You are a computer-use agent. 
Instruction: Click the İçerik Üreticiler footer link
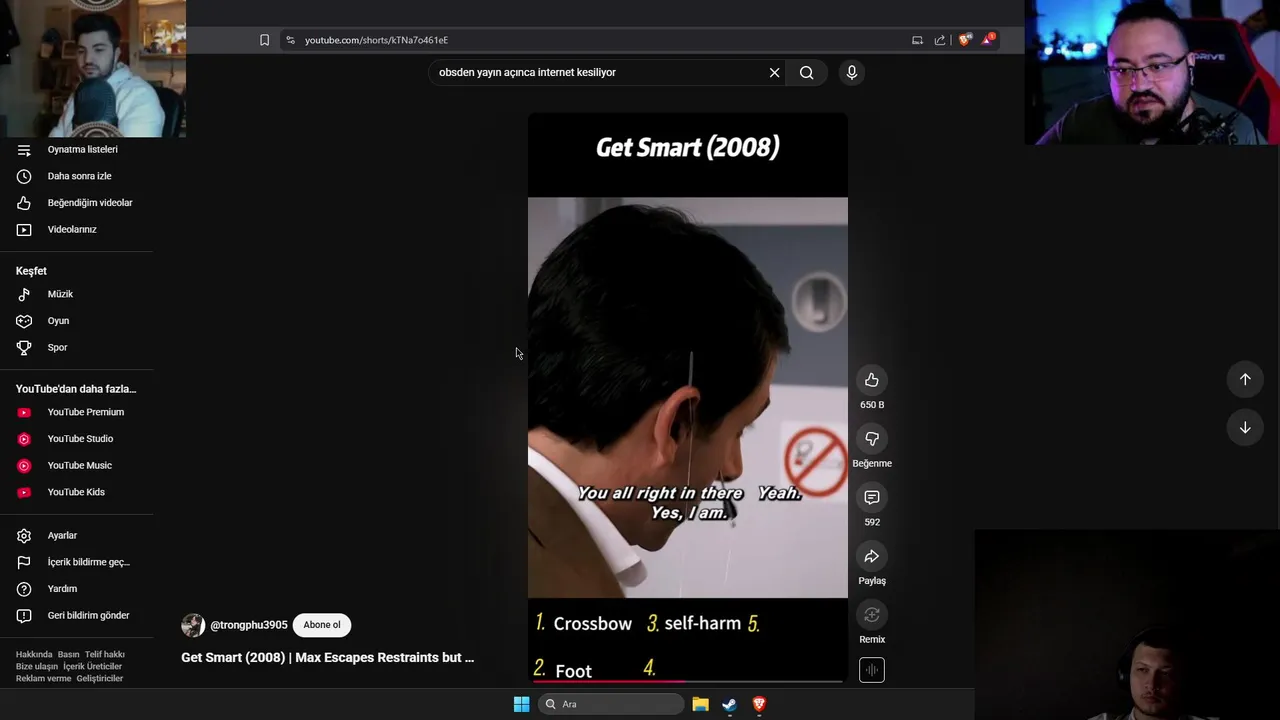92,667
